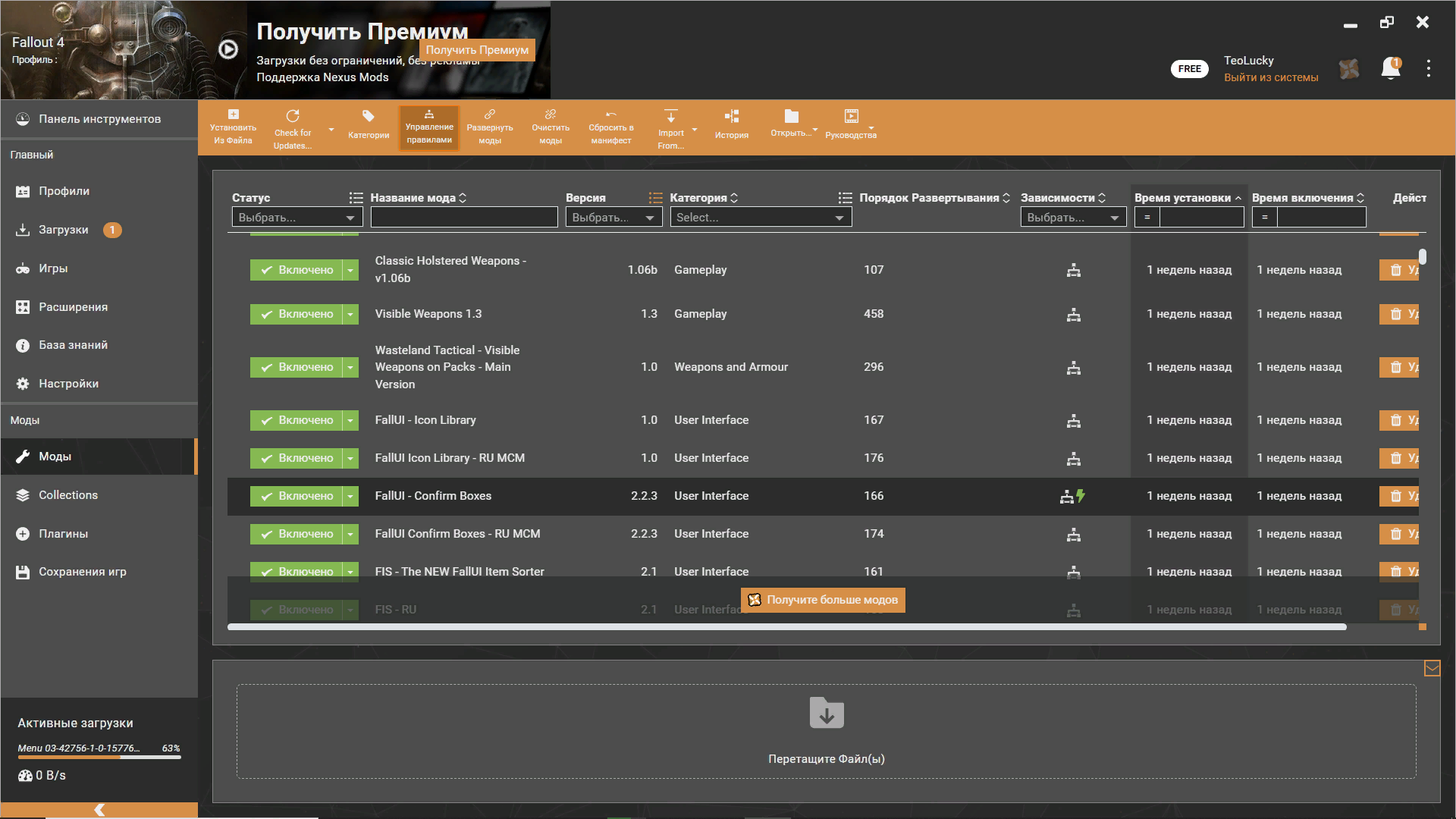Go to Downloads section in sidebar
The height and width of the screenshot is (819, 1456).
pos(64,230)
